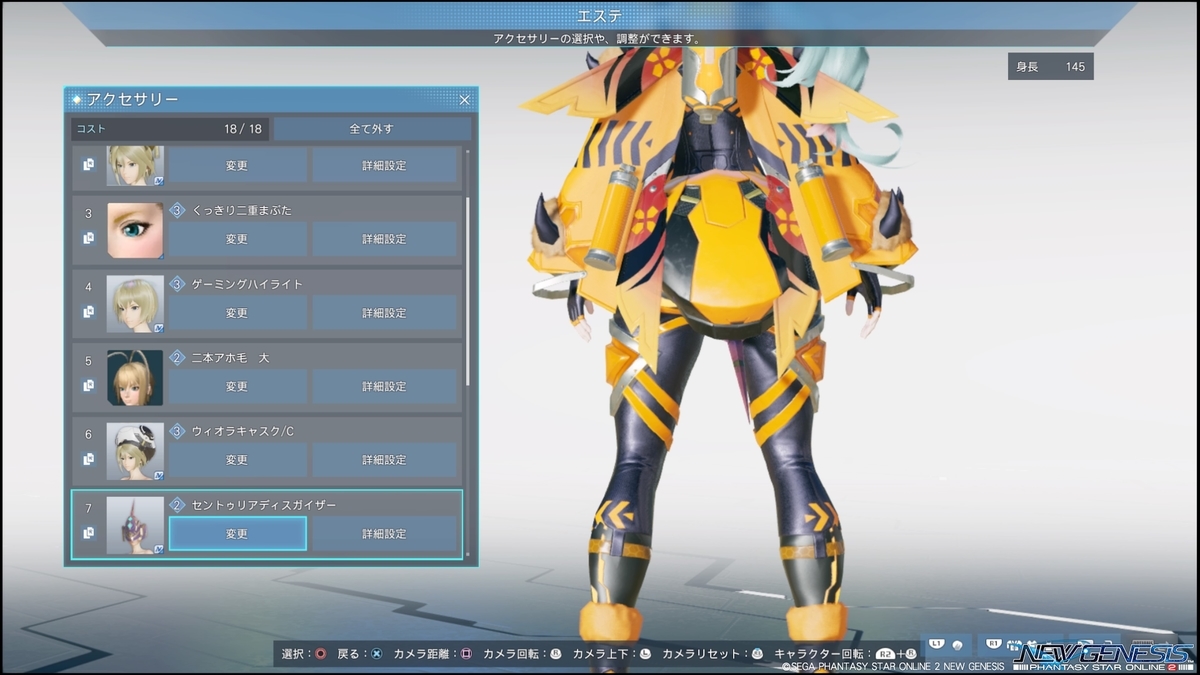Close the アクセサリー panel with X
The image size is (1200, 675).
coord(464,100)
